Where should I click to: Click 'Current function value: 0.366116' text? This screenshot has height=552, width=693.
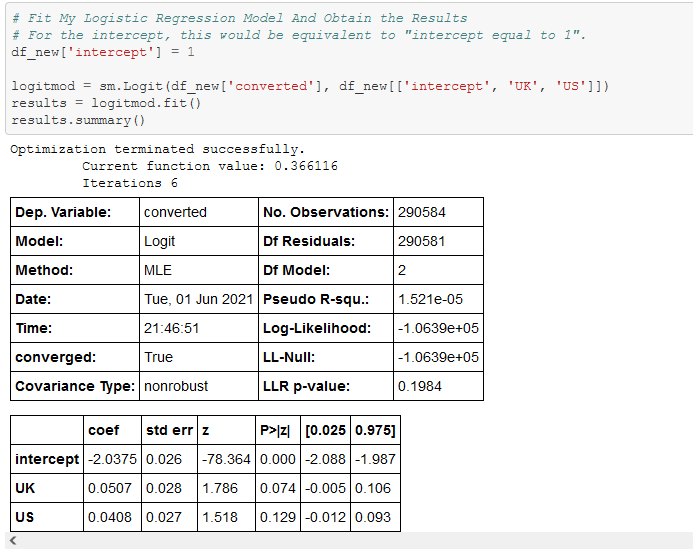click(x=210, y=166)
